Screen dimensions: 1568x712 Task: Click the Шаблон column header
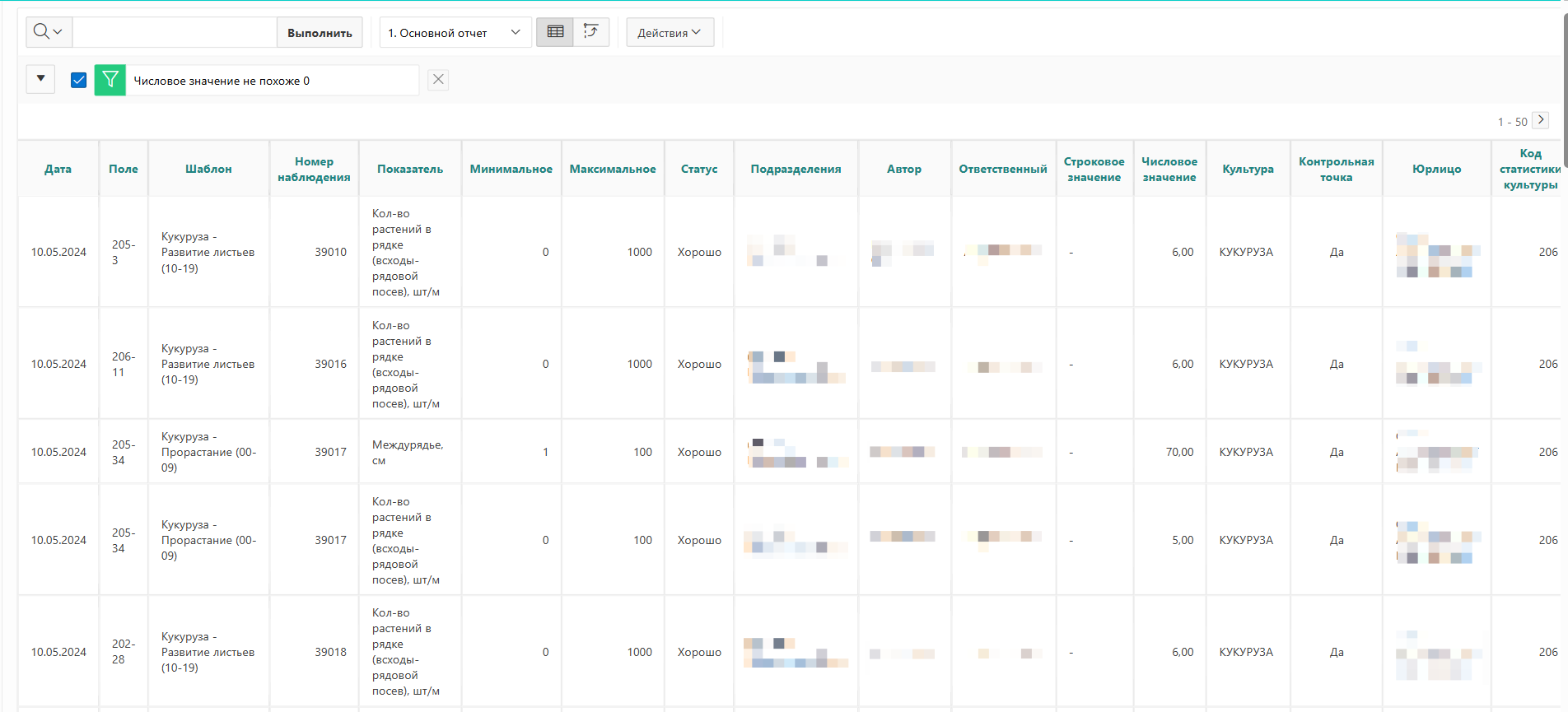click(208, 169)
